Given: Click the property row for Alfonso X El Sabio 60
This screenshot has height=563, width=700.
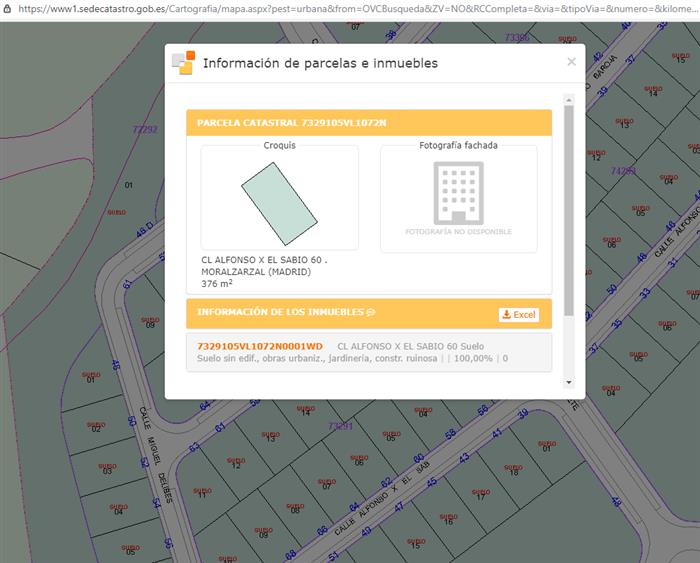Looking at the screenshot, I should pos(368,352).
